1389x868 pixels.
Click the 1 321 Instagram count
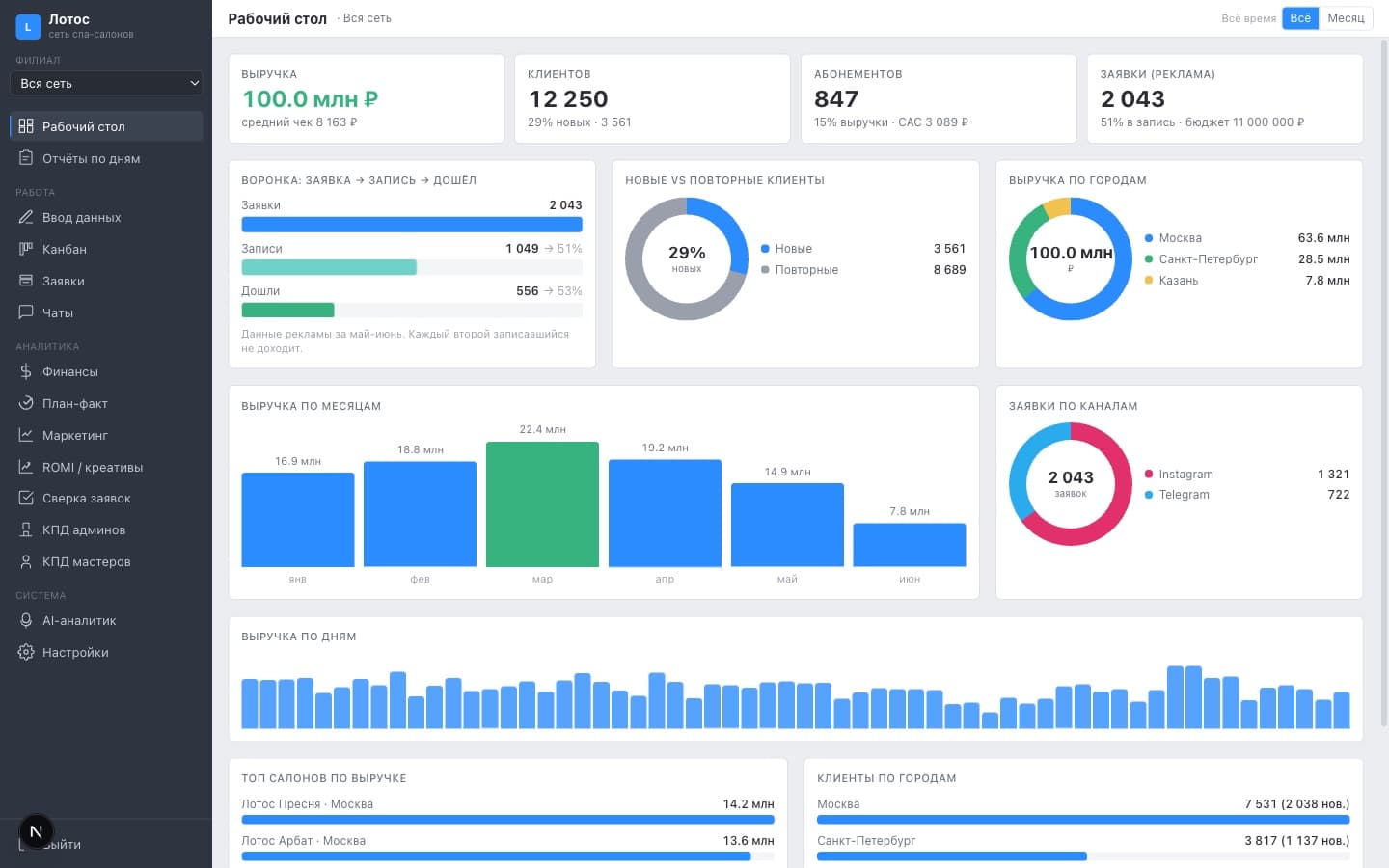(1333, 475)
